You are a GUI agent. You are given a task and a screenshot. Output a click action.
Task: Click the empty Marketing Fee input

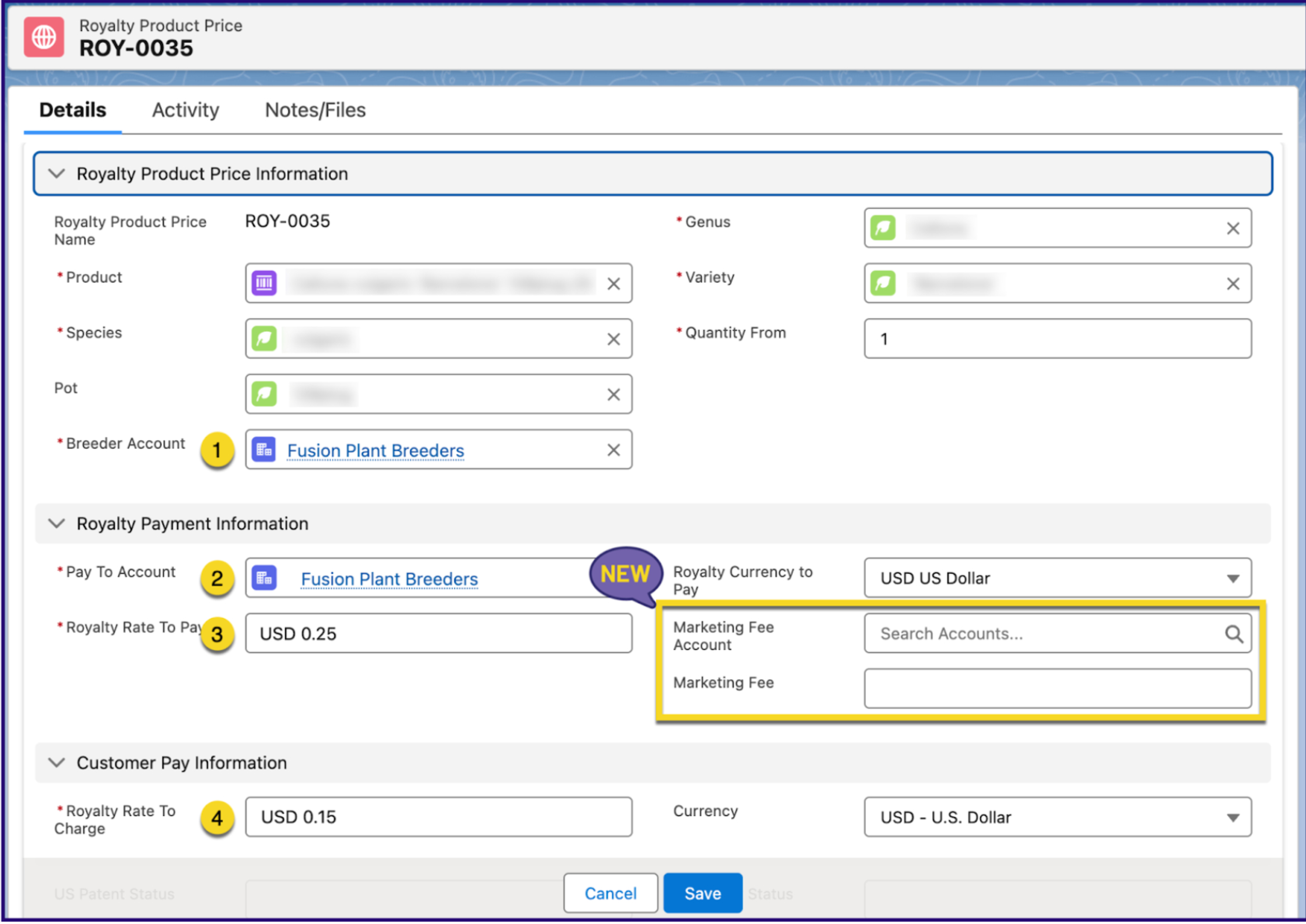coord(1058,689)
